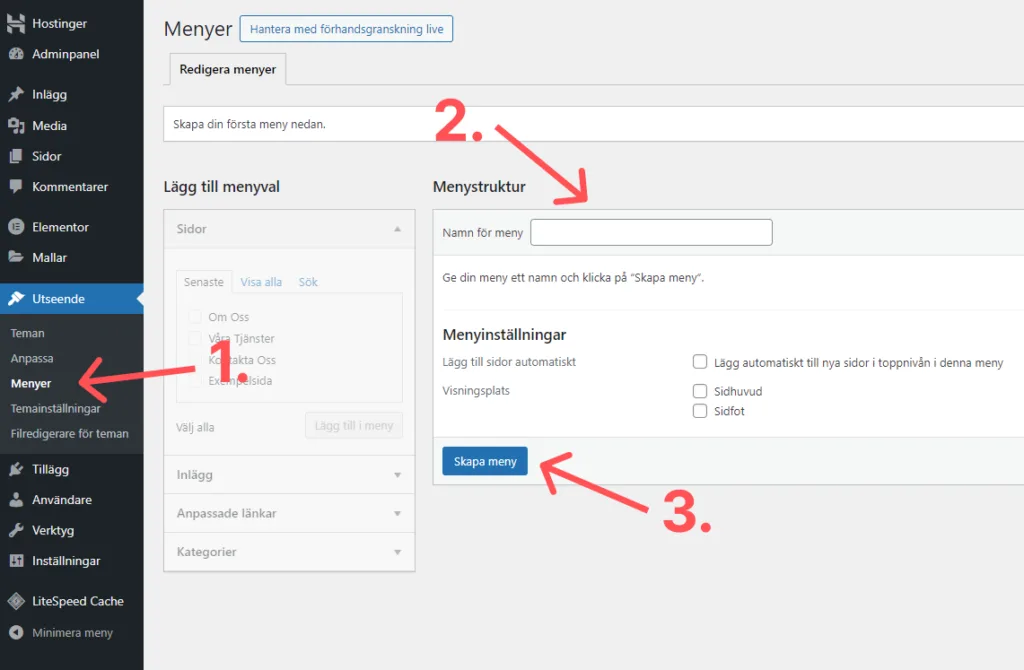Select the Kontakta Oss page label
Viewport: 1024px width, 670px height.
pos(242,360)
